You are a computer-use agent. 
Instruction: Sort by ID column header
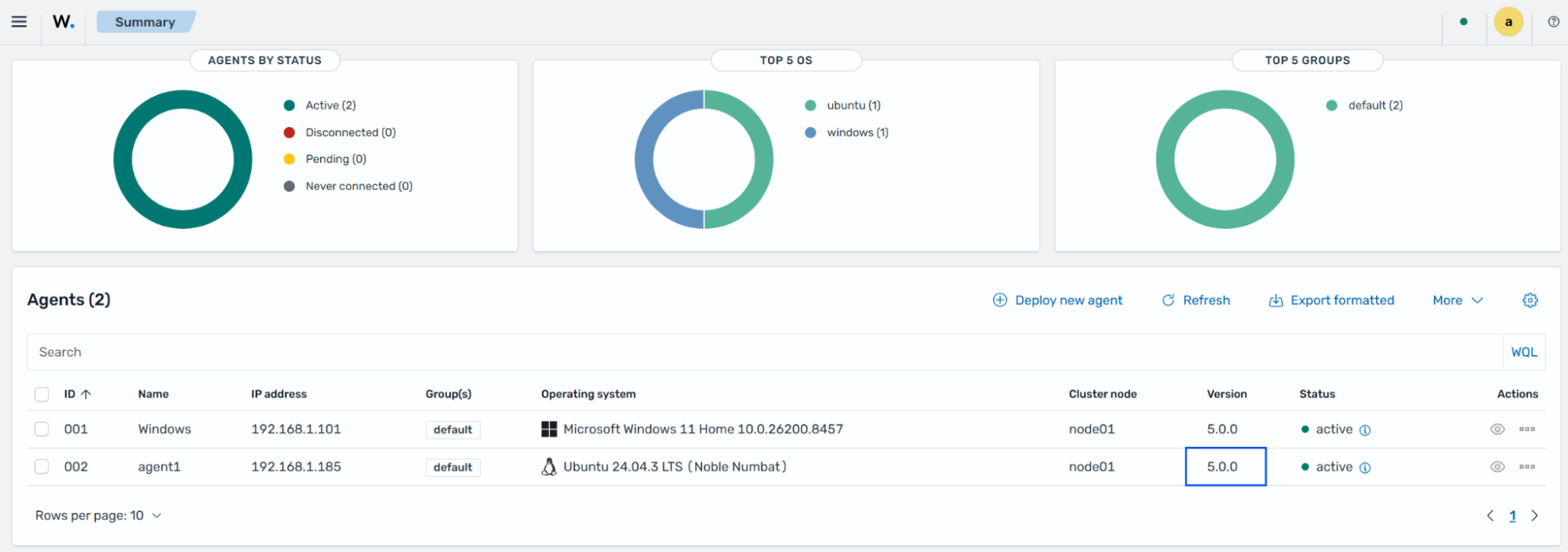point(78,394)
